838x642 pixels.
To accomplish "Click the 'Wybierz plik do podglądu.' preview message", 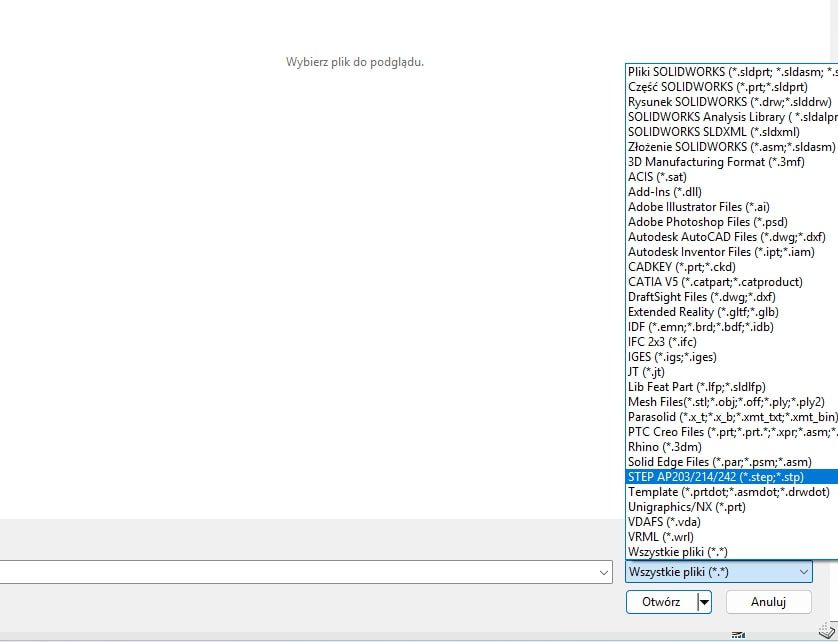I will coord(355,62).
